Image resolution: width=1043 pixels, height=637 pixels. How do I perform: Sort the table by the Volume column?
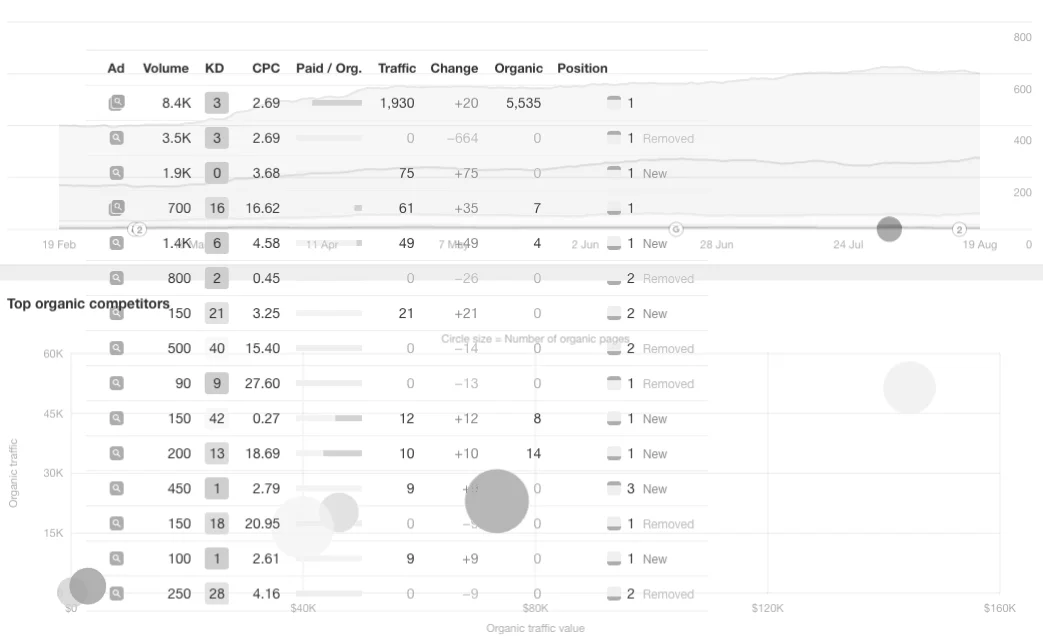166,68
